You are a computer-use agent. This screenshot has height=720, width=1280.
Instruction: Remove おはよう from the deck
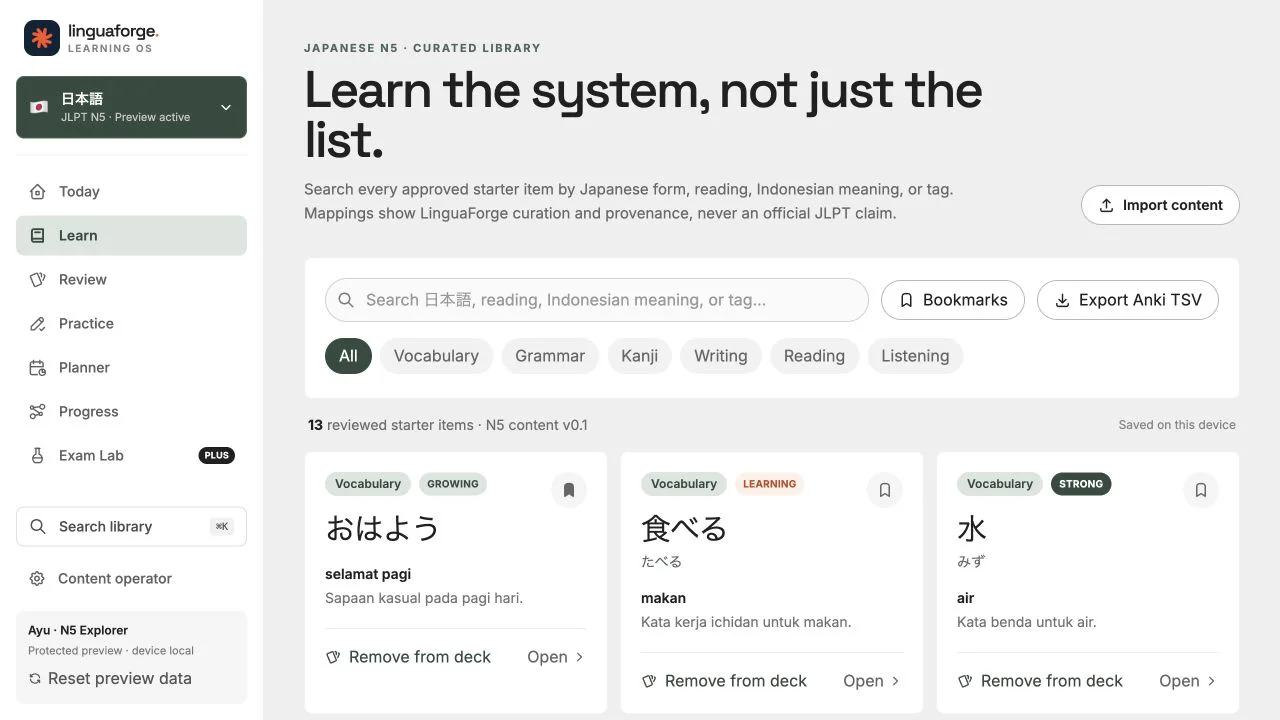(x=409, y=657)
